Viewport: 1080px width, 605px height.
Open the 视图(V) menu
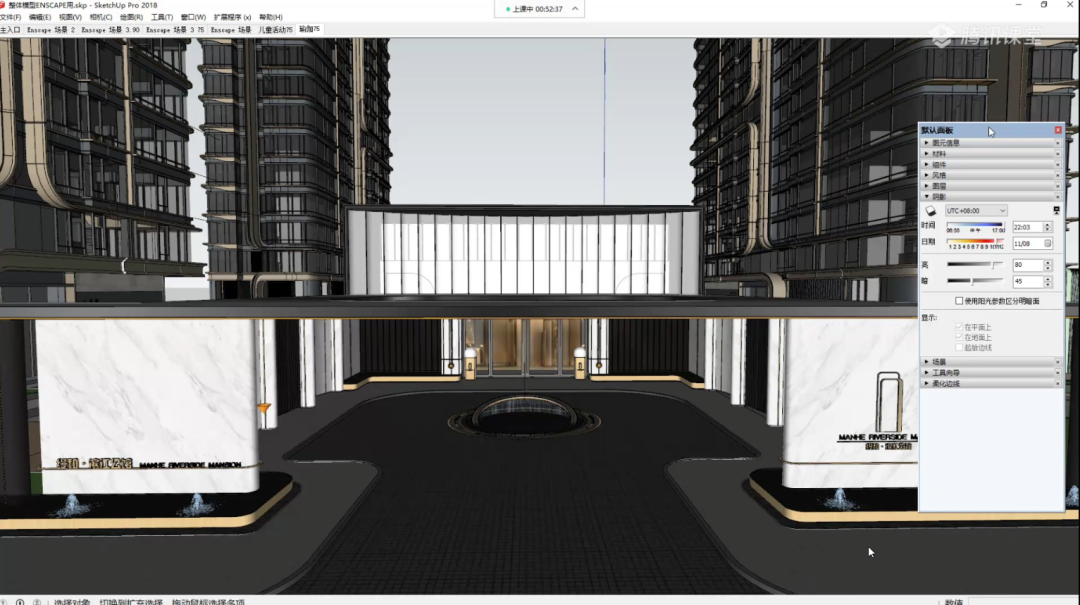[70, 17]
